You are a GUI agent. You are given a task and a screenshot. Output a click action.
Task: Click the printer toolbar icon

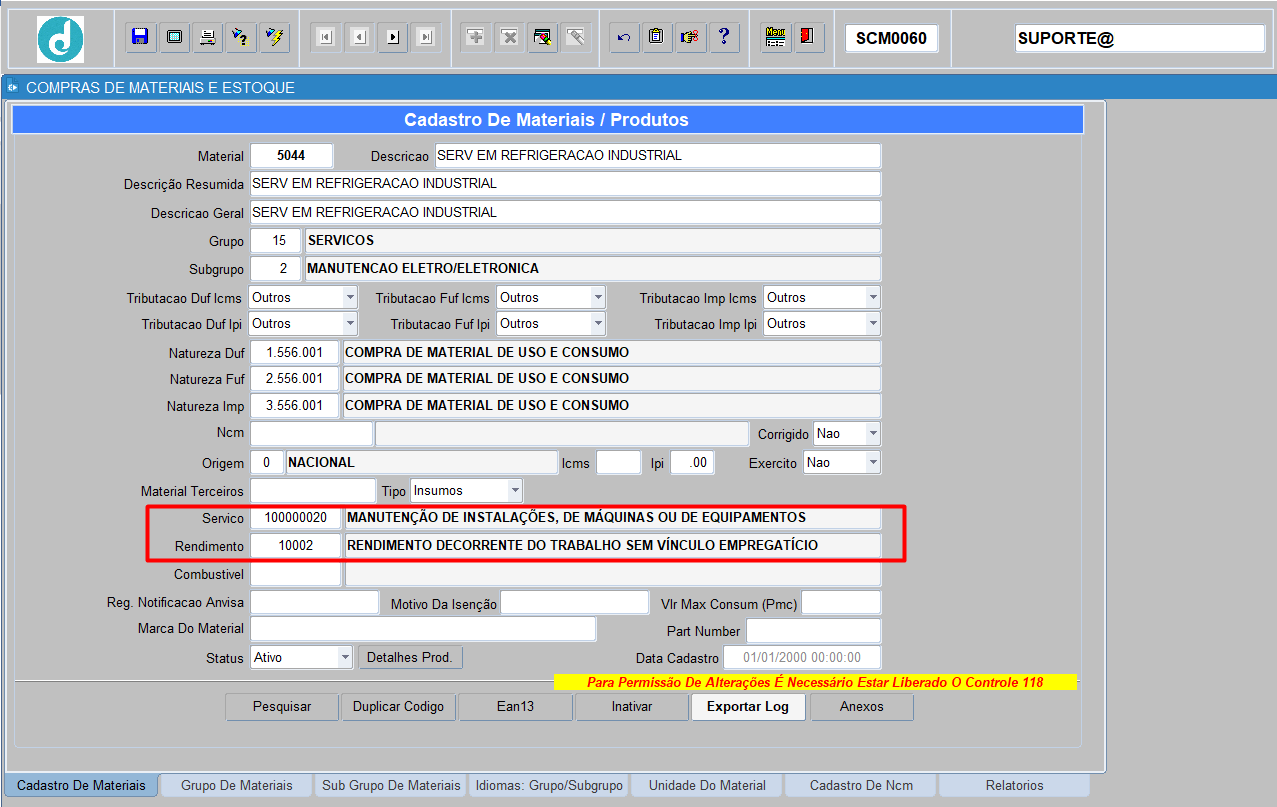click(x=207, y=37)
